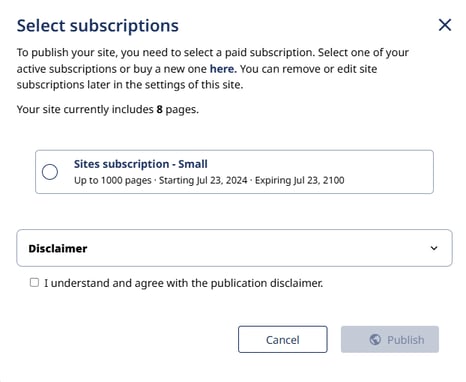Click the "Cancel" text label
This screenshot has width=466, height=382.
(283, 340)
